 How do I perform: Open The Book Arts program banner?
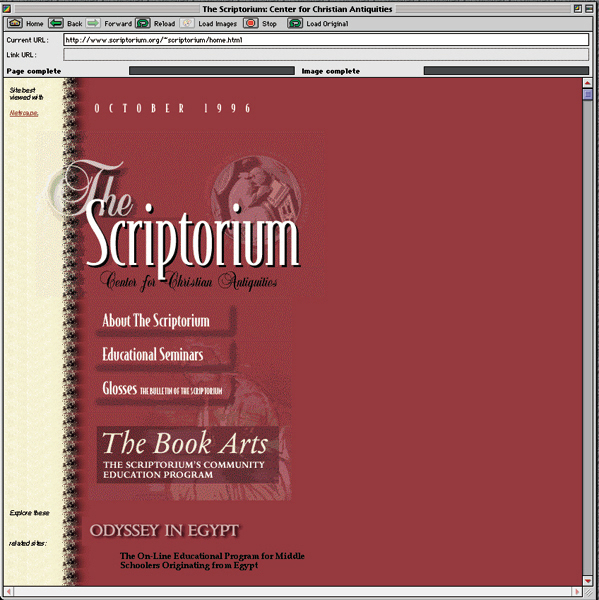coord(188,455)
